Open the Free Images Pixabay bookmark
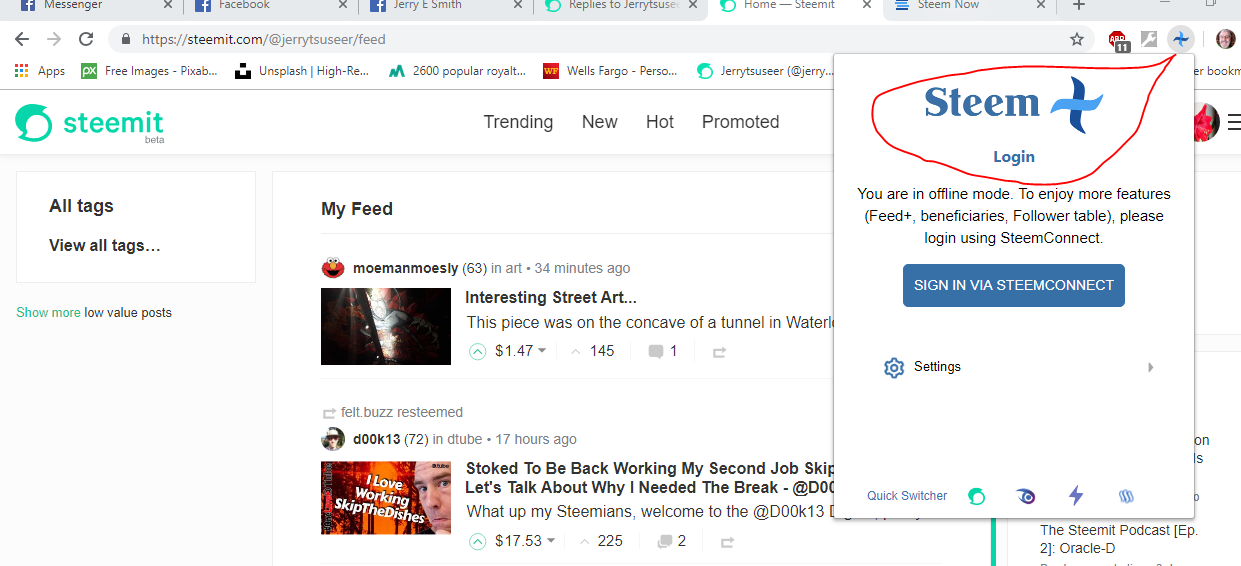This screenshot has height=566, width=1241. point(149,71)
